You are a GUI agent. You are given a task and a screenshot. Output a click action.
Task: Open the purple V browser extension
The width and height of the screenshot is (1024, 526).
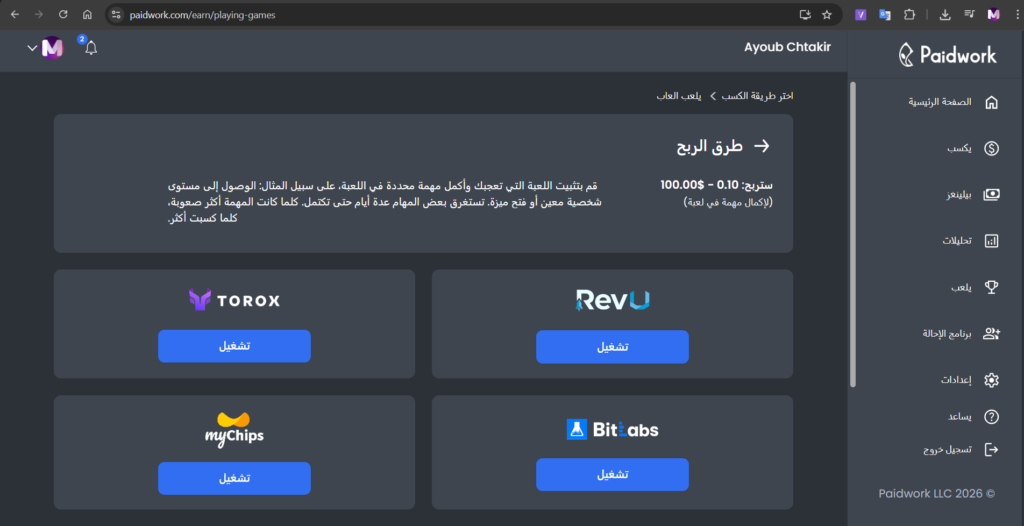tap(861, 14)
